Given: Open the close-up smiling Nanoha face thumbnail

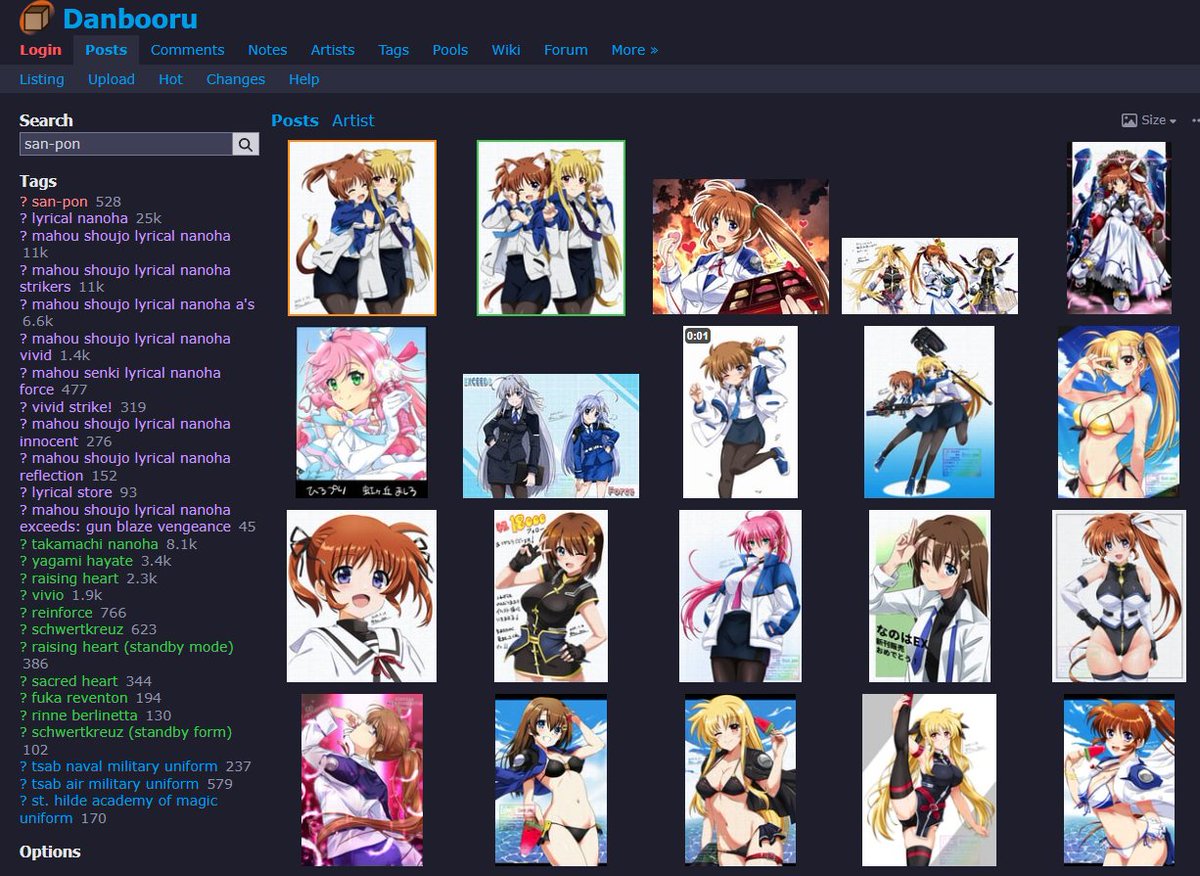Looking at the screenshot, I should pos(362,596).
